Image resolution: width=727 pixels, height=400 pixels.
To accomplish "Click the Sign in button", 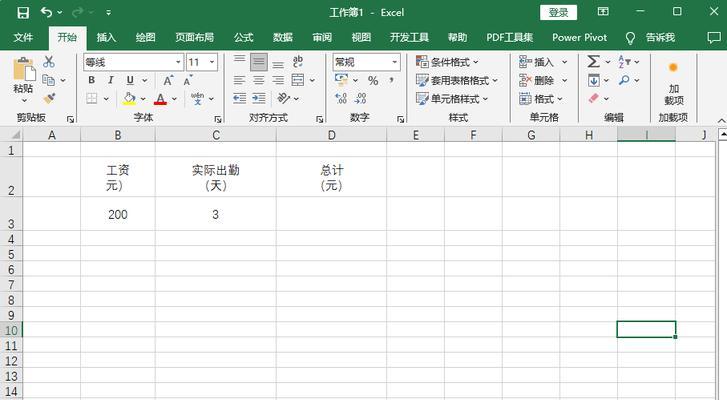I will coord(558,13).
